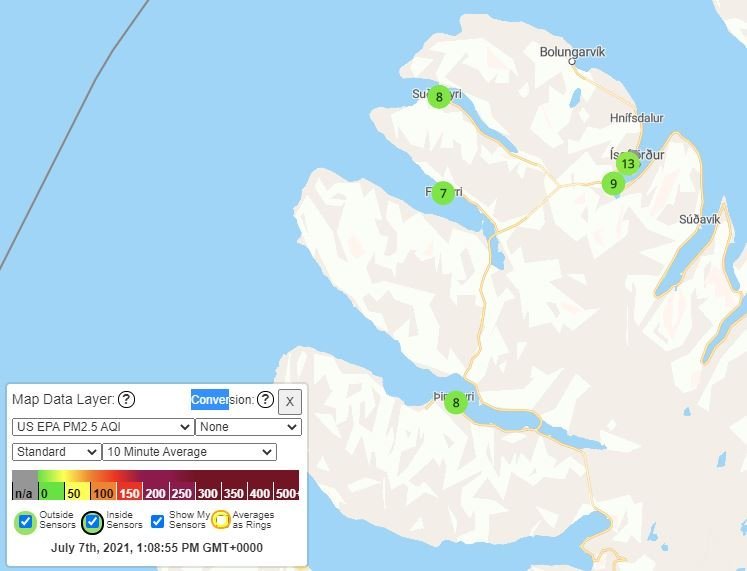Image resolution: width=747 pixels, height=571 pixels.
Task: Click the 150 segment of the AQI scale
Action: pyautogui.click(x=129, y=492)
